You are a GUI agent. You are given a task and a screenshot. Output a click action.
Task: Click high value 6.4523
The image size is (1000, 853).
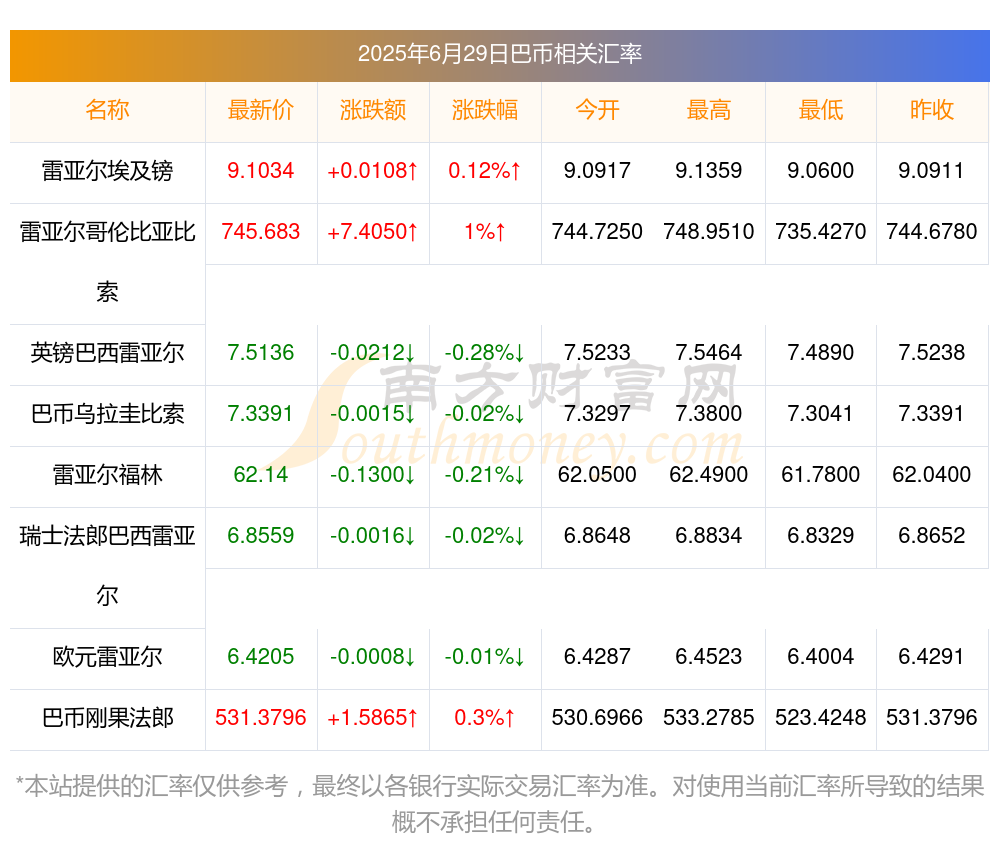pyautogui.click(x=709, y=657)
